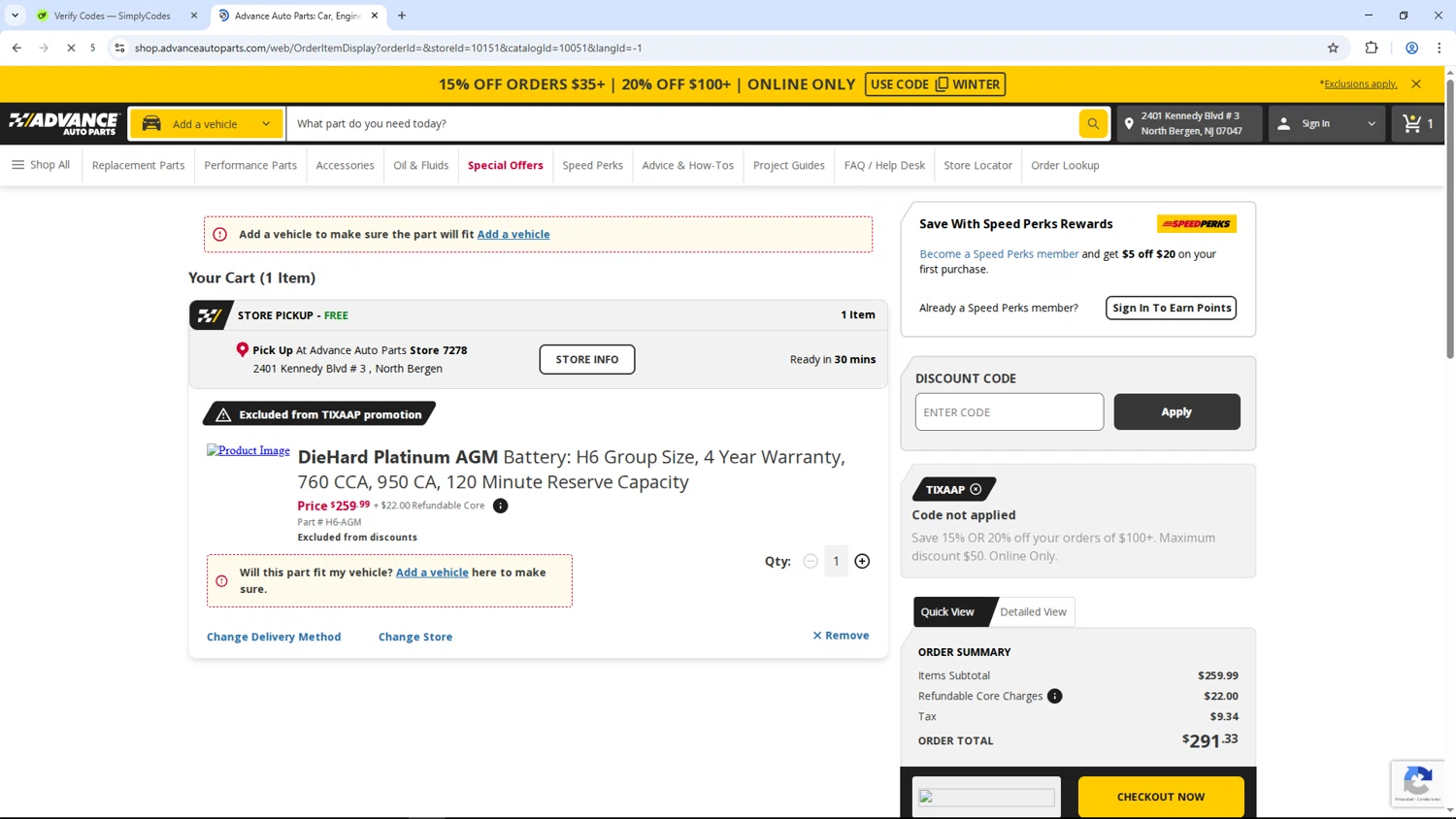
Task: Click the Sign In person icon
Action: point(1283,123)
